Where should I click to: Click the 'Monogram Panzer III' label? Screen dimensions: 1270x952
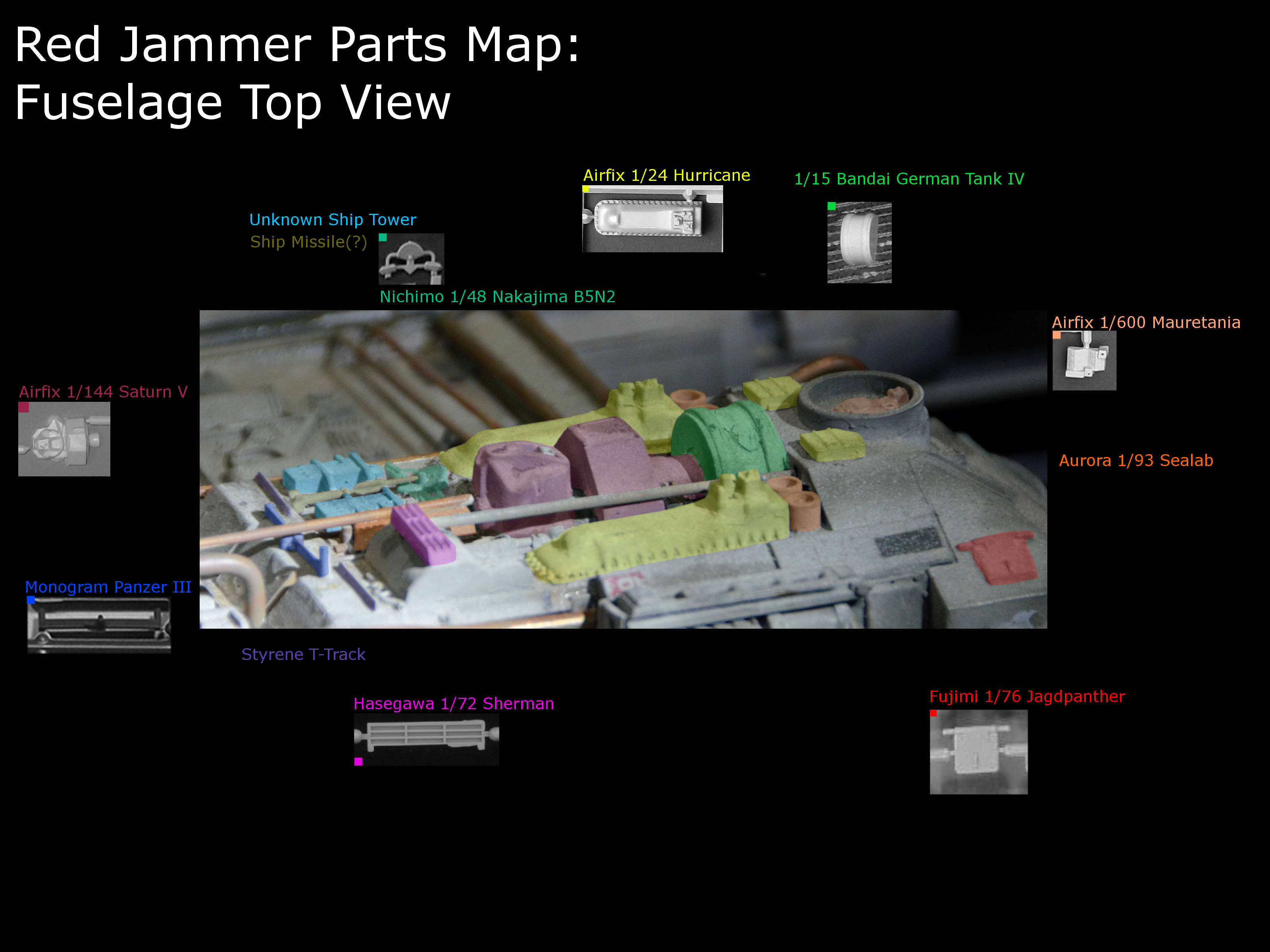(108, 587)
